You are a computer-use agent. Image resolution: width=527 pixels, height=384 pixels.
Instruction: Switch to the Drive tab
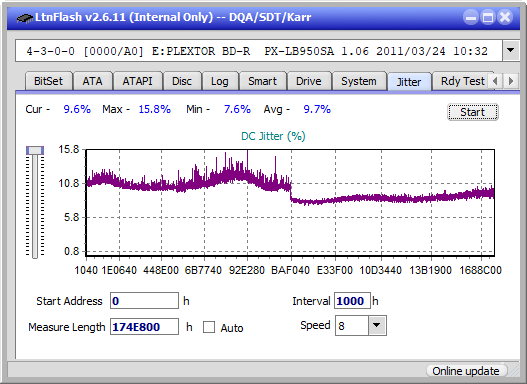point(309,81)
